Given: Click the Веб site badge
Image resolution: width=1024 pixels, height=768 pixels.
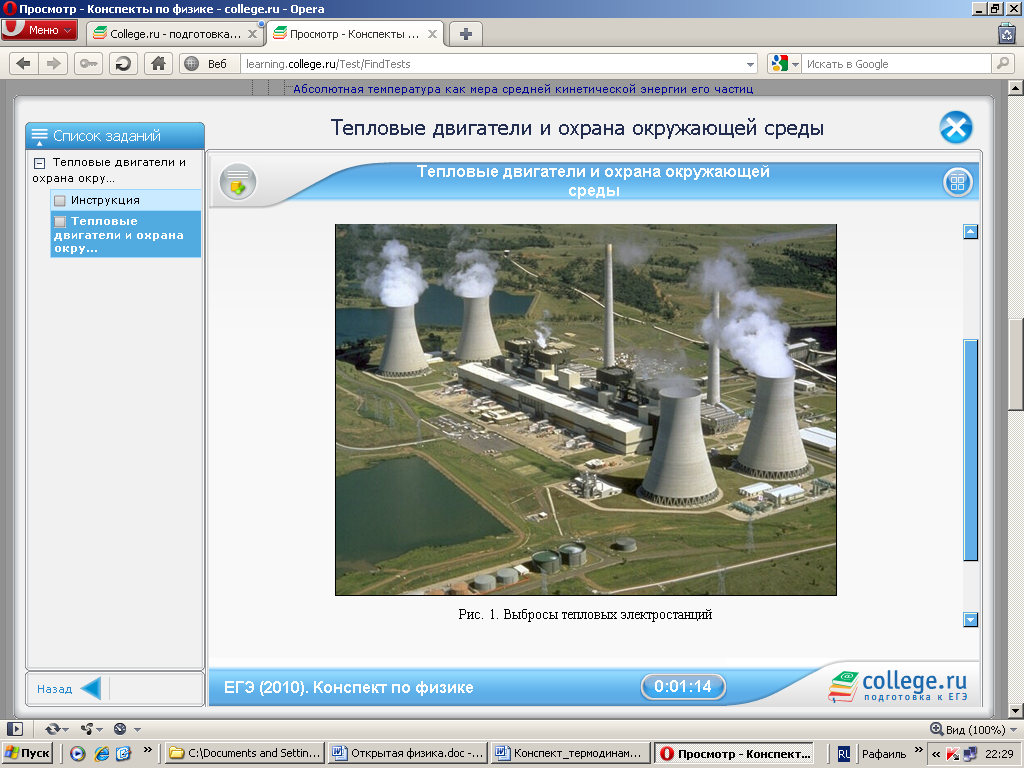Looking at the screenshot, I should pyautogui.click(x=207, y=63).
